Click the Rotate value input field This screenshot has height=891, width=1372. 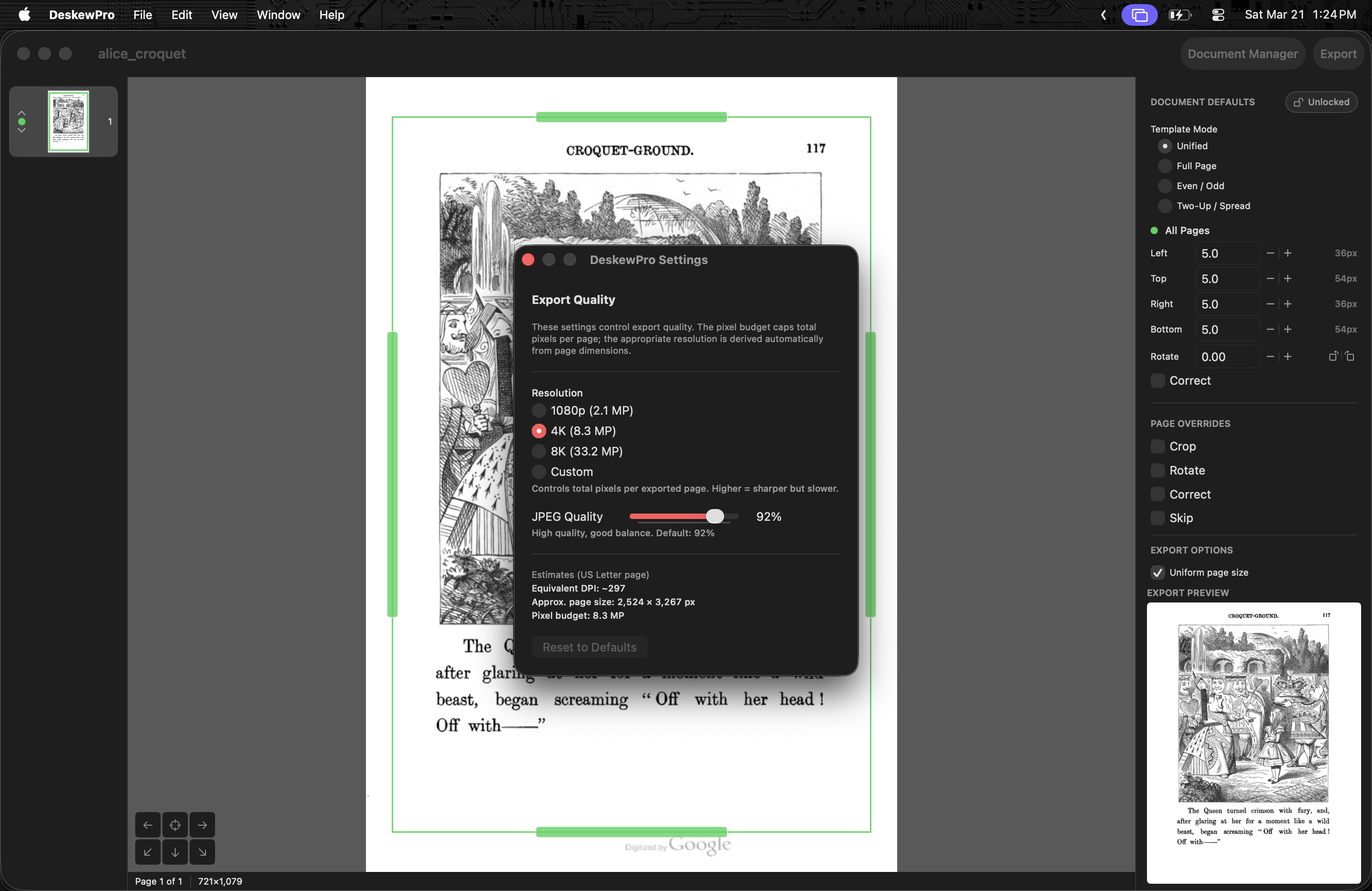click(x=1227, y=356)
